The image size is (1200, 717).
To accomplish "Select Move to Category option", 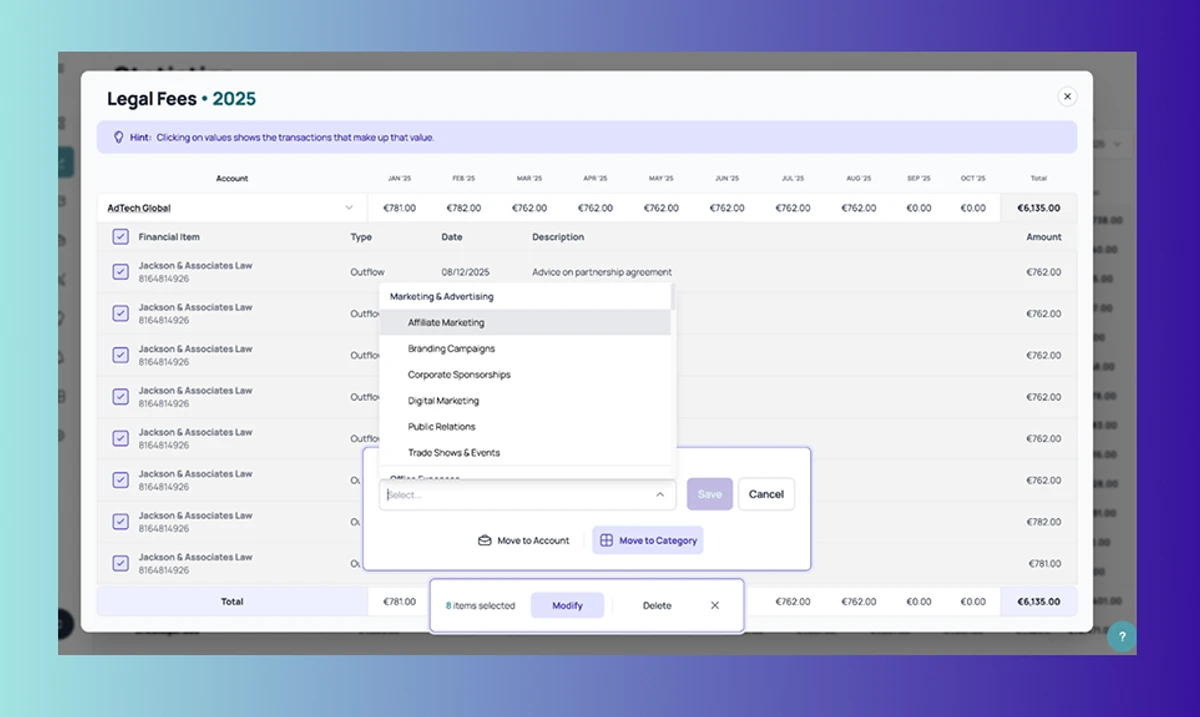I will (648, 541).
